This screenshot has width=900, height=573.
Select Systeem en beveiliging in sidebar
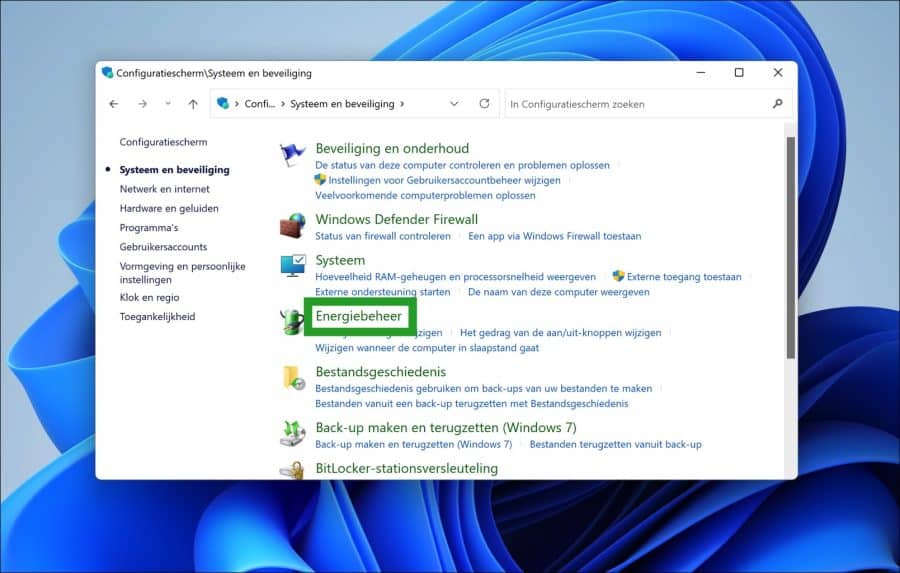click(x=174, y=170)
